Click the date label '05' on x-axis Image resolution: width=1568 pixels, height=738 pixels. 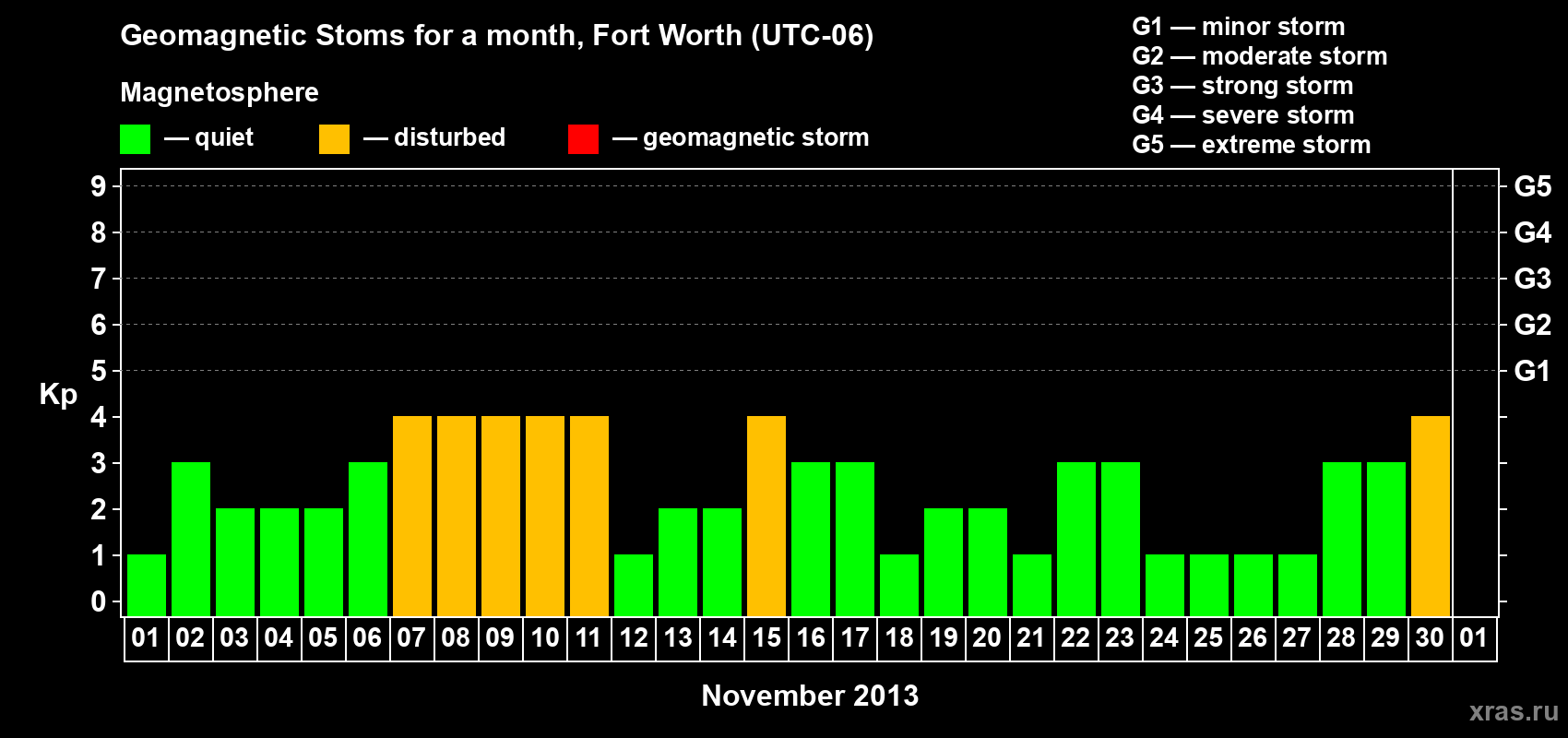pyautogui.click(x=323, y=638)
